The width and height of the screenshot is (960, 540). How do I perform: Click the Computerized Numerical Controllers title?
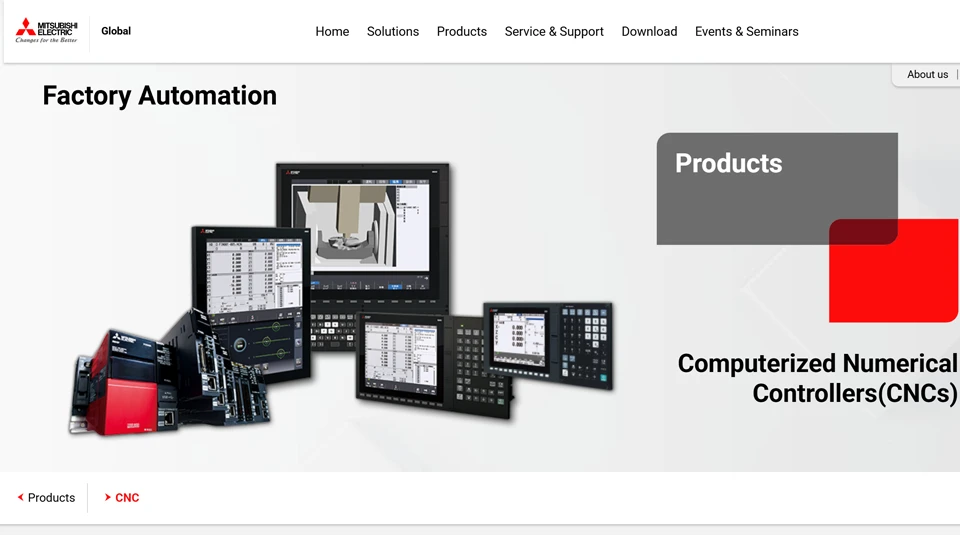817,378
